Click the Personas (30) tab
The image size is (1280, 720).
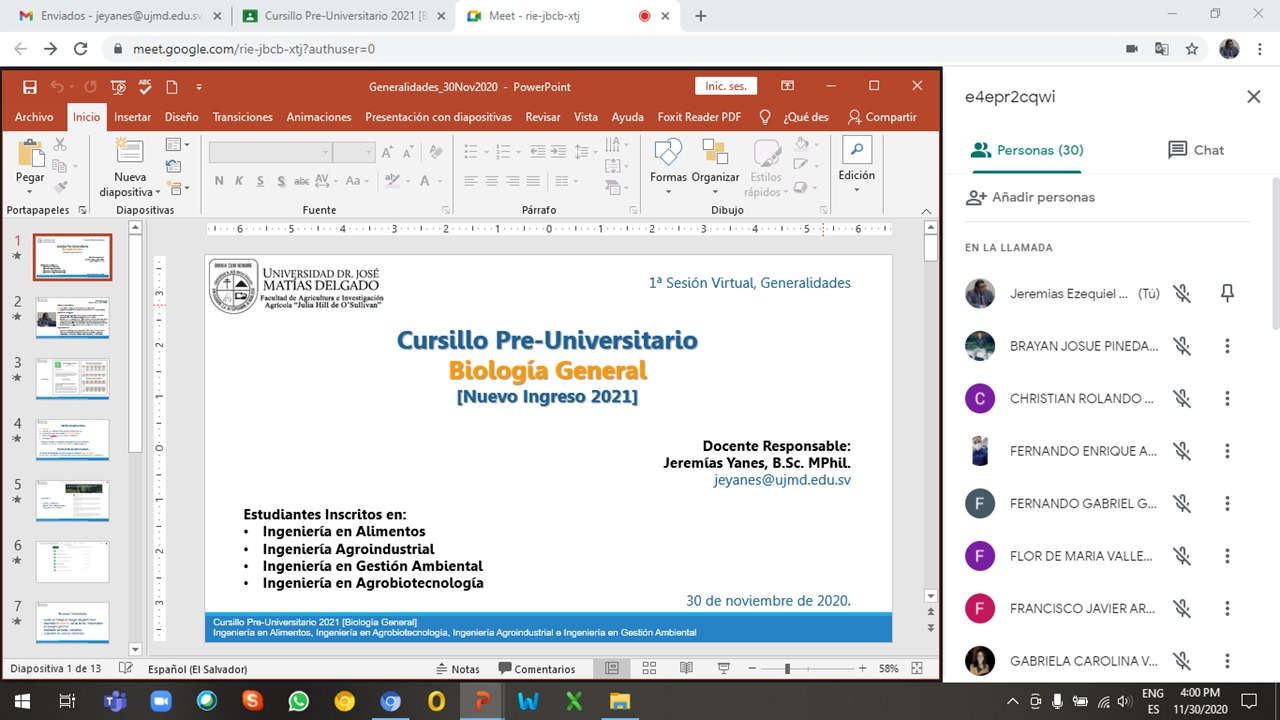coord(1027,150)
